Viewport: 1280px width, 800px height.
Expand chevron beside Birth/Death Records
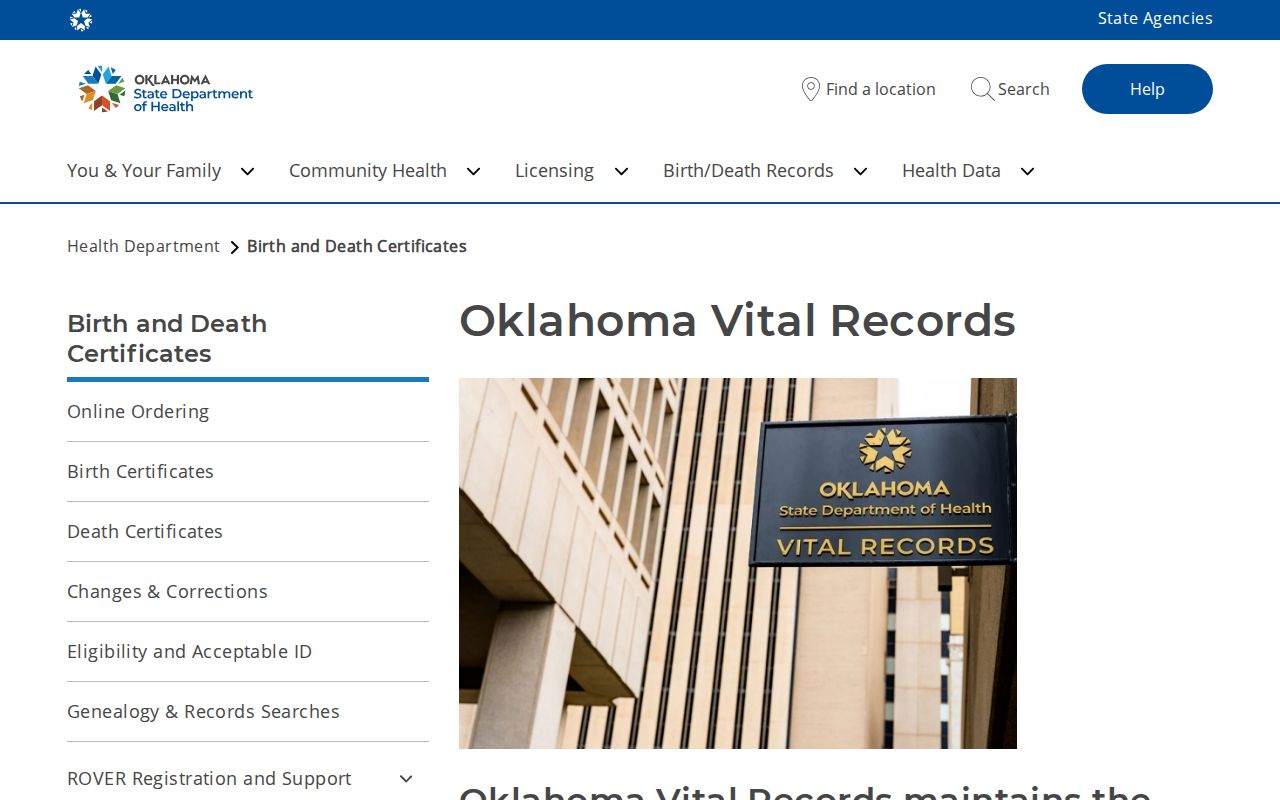coord(860,171)
